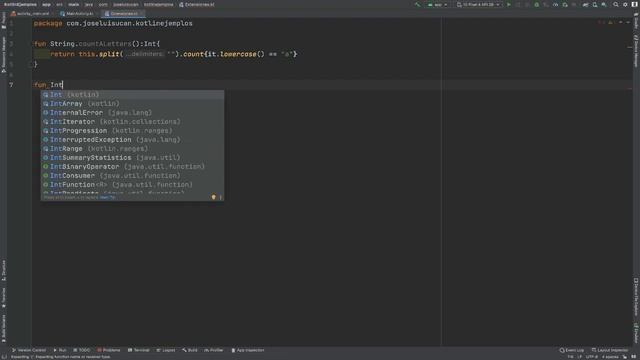Select IntRange (kotlin.ranges) suggestion

click(132, 149)
